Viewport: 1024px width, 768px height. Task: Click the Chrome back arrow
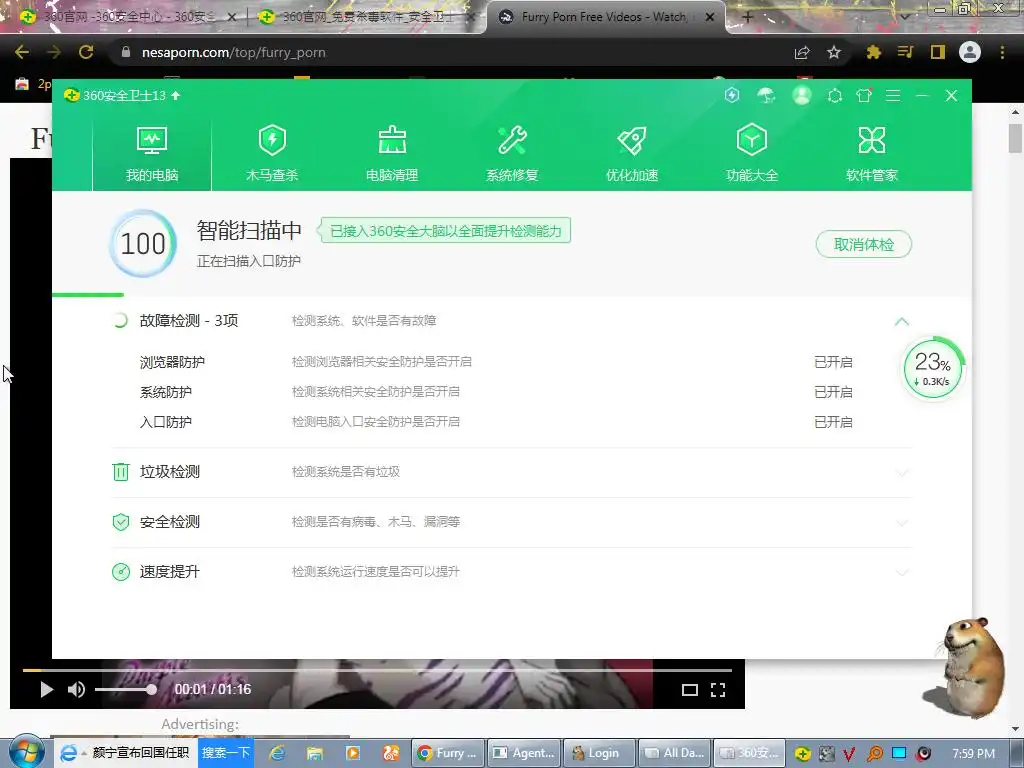click(x=22, y=52)
